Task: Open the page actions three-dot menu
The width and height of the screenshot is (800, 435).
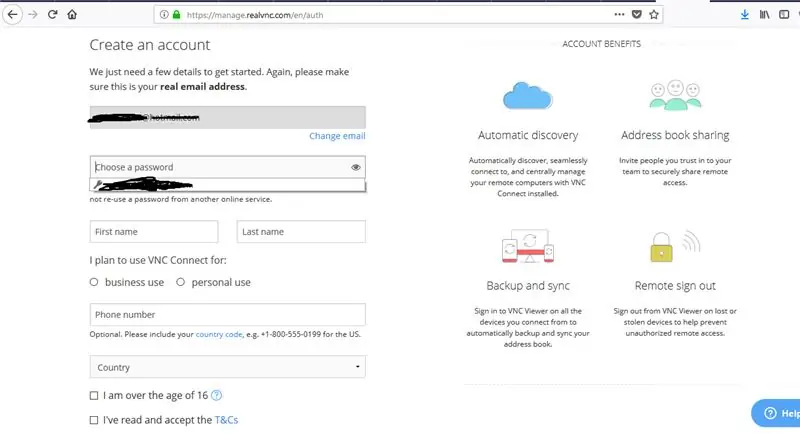Action: click(x=619, y=14)
